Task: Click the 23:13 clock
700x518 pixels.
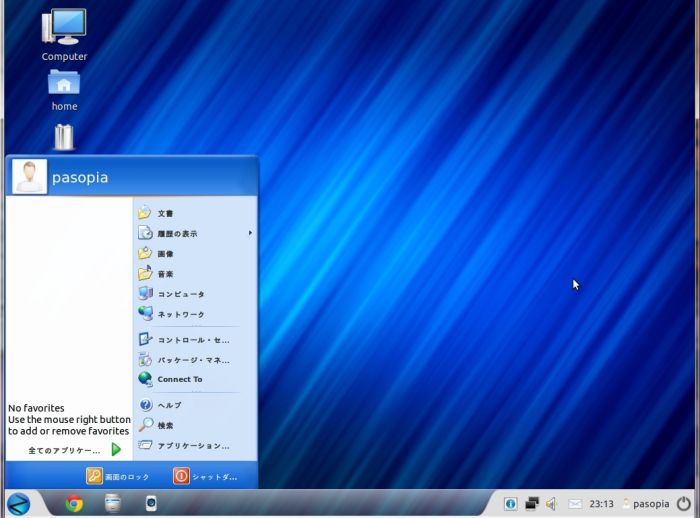Action: (x=601, y=504)
